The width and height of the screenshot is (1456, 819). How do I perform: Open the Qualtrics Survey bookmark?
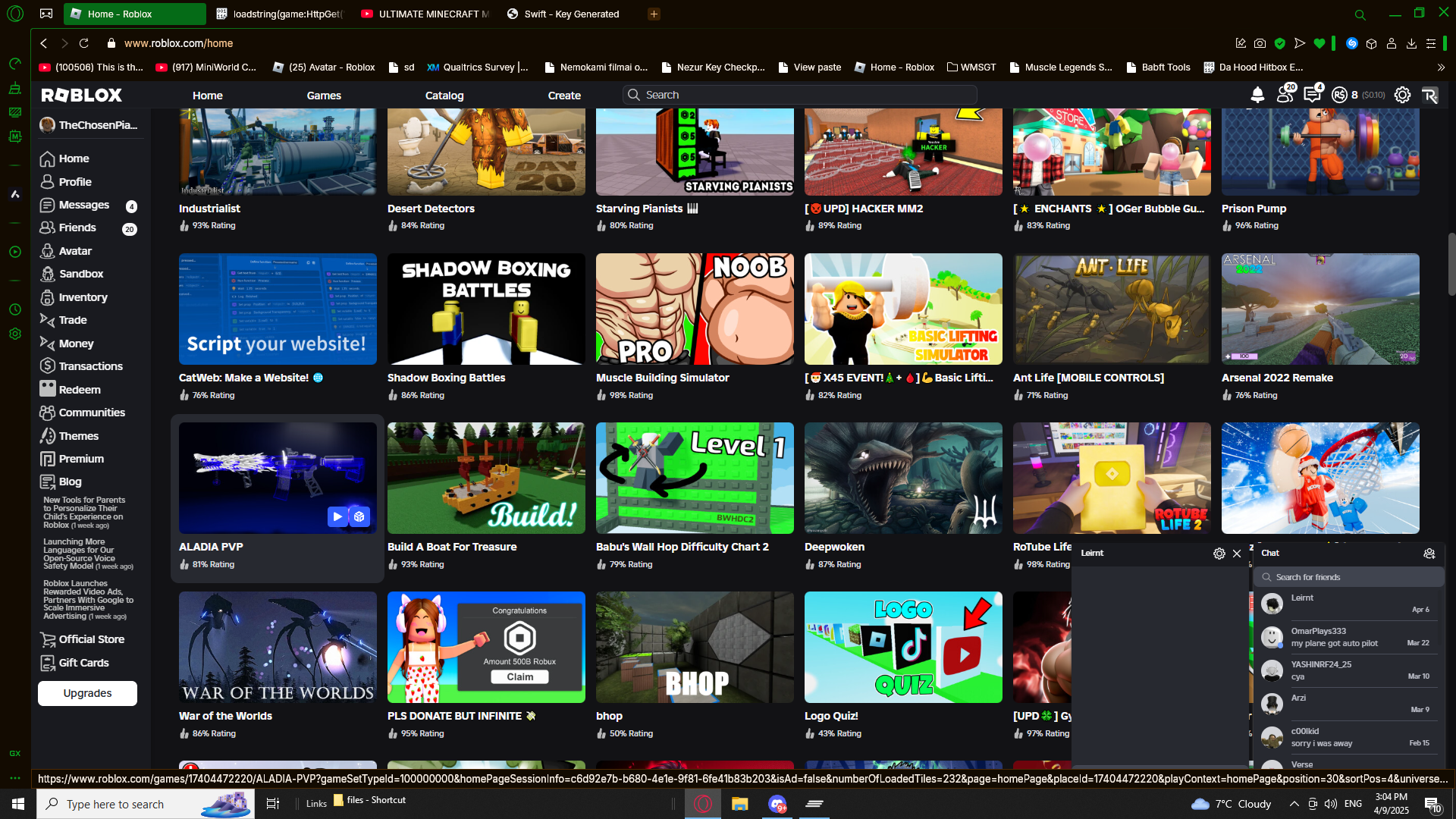[477, 67]
